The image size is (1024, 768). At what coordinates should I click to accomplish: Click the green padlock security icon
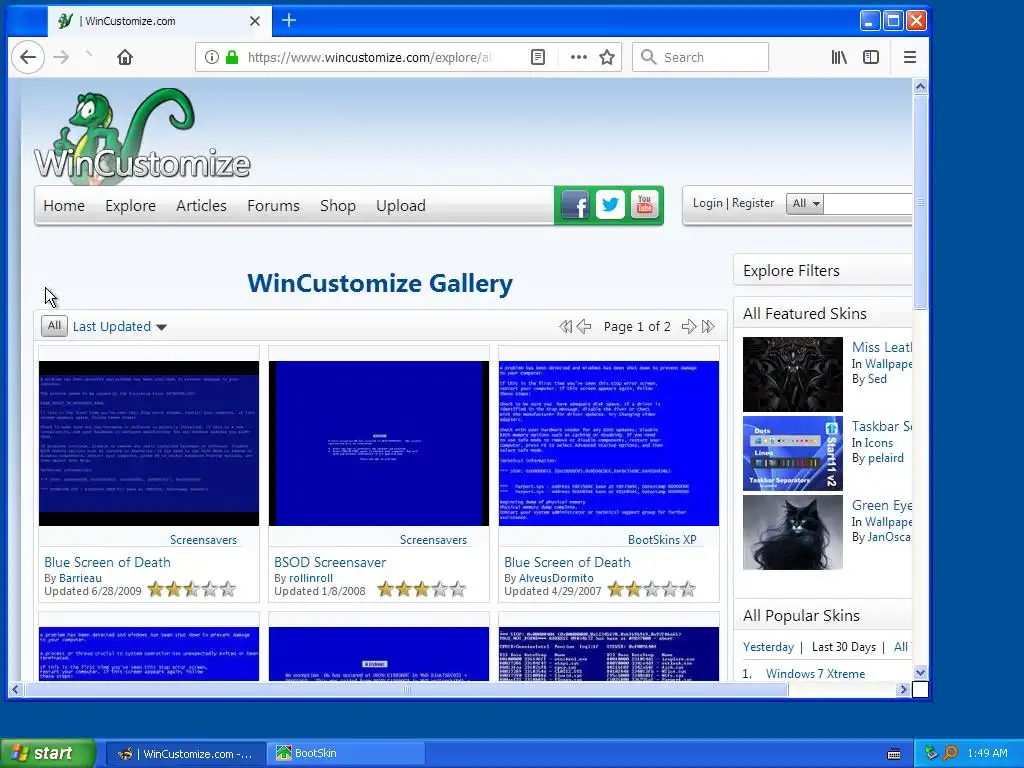(232, 57)
